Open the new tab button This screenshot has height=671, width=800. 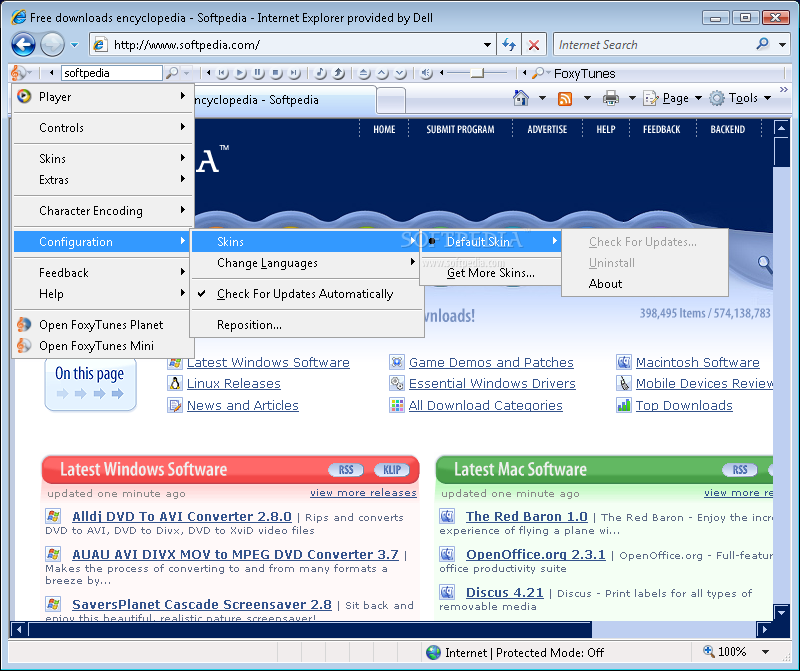pos(391,100)
